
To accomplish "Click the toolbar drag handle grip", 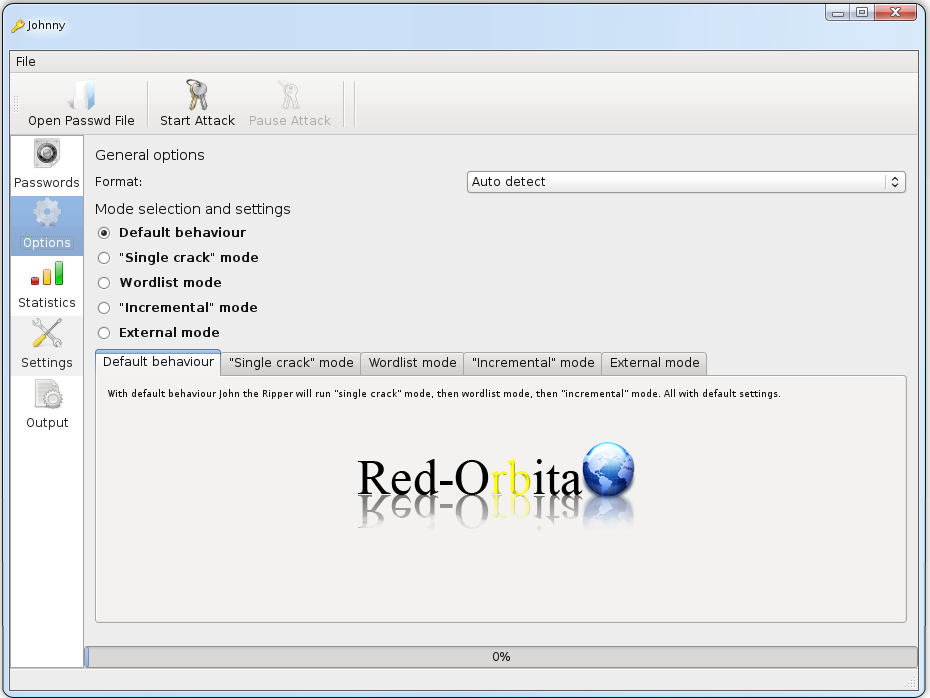I will [17, 104].
